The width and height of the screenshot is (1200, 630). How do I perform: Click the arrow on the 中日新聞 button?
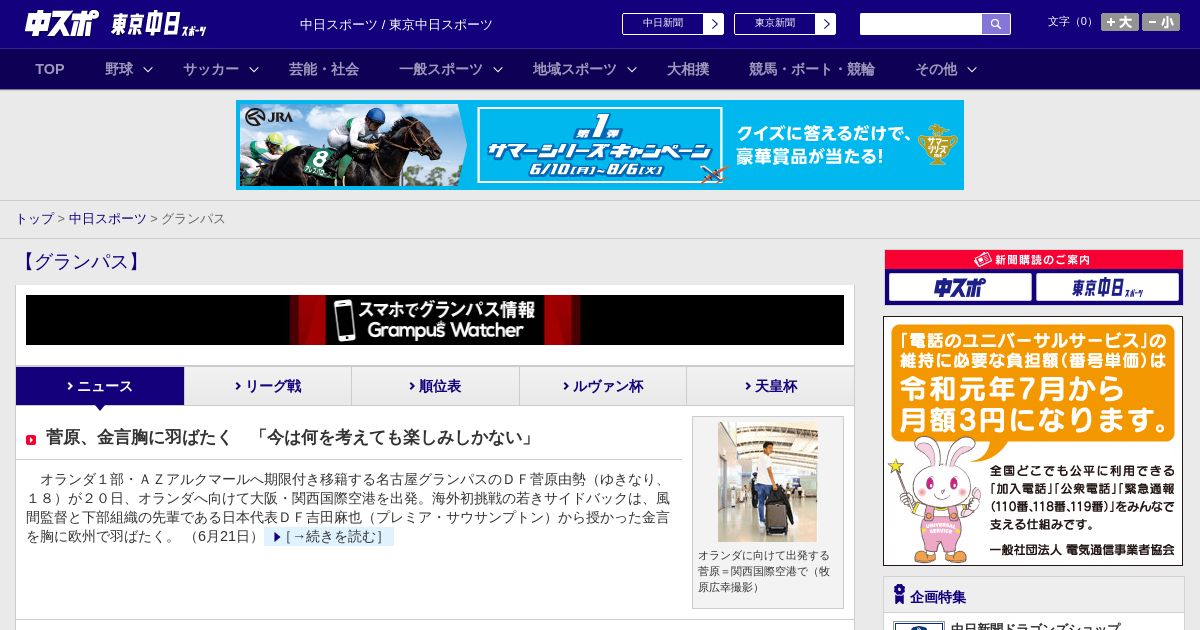(713, 24)
